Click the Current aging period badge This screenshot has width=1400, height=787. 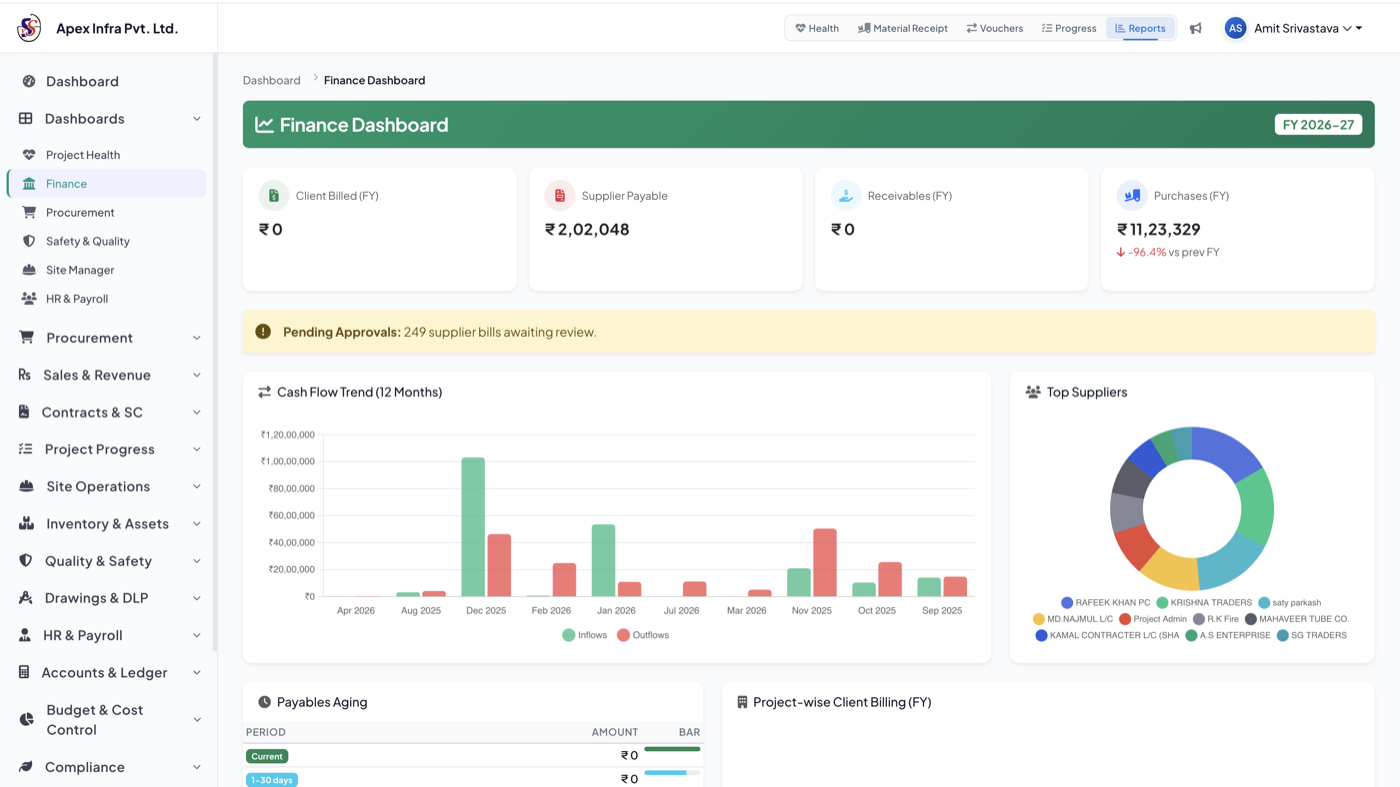tap(267, 756)
